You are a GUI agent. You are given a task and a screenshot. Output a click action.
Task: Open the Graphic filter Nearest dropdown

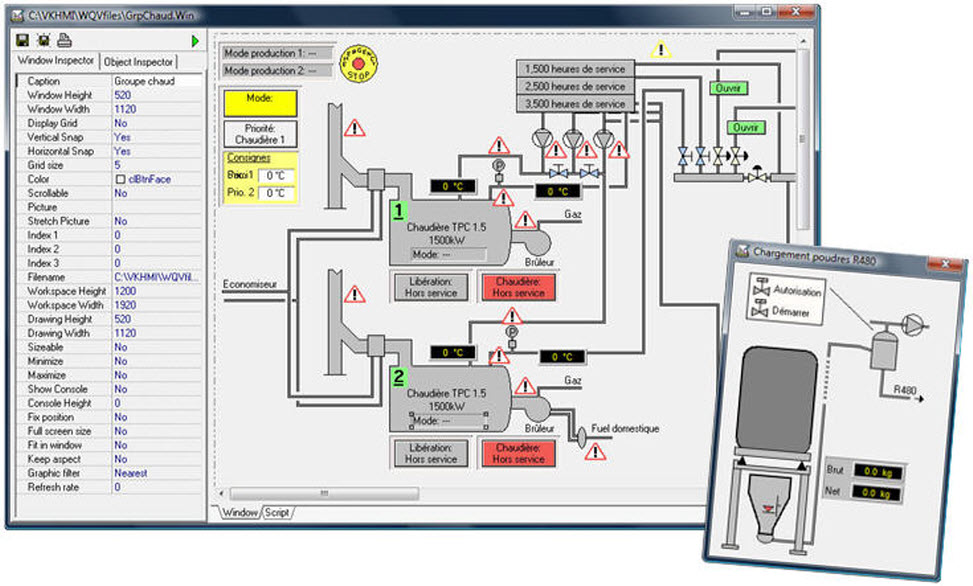[158, 473]
